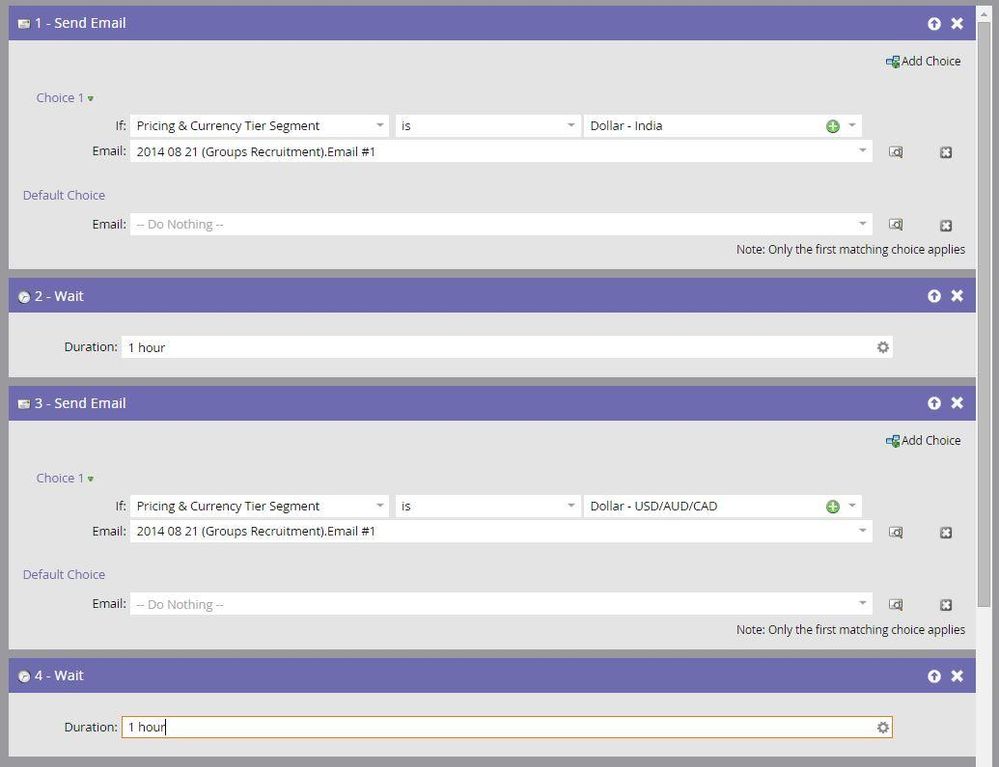Image resolution: width=999 pixels, height=767 pixels.
Task: Click the green plus next to Dollar - India
Action: point(832,126)
